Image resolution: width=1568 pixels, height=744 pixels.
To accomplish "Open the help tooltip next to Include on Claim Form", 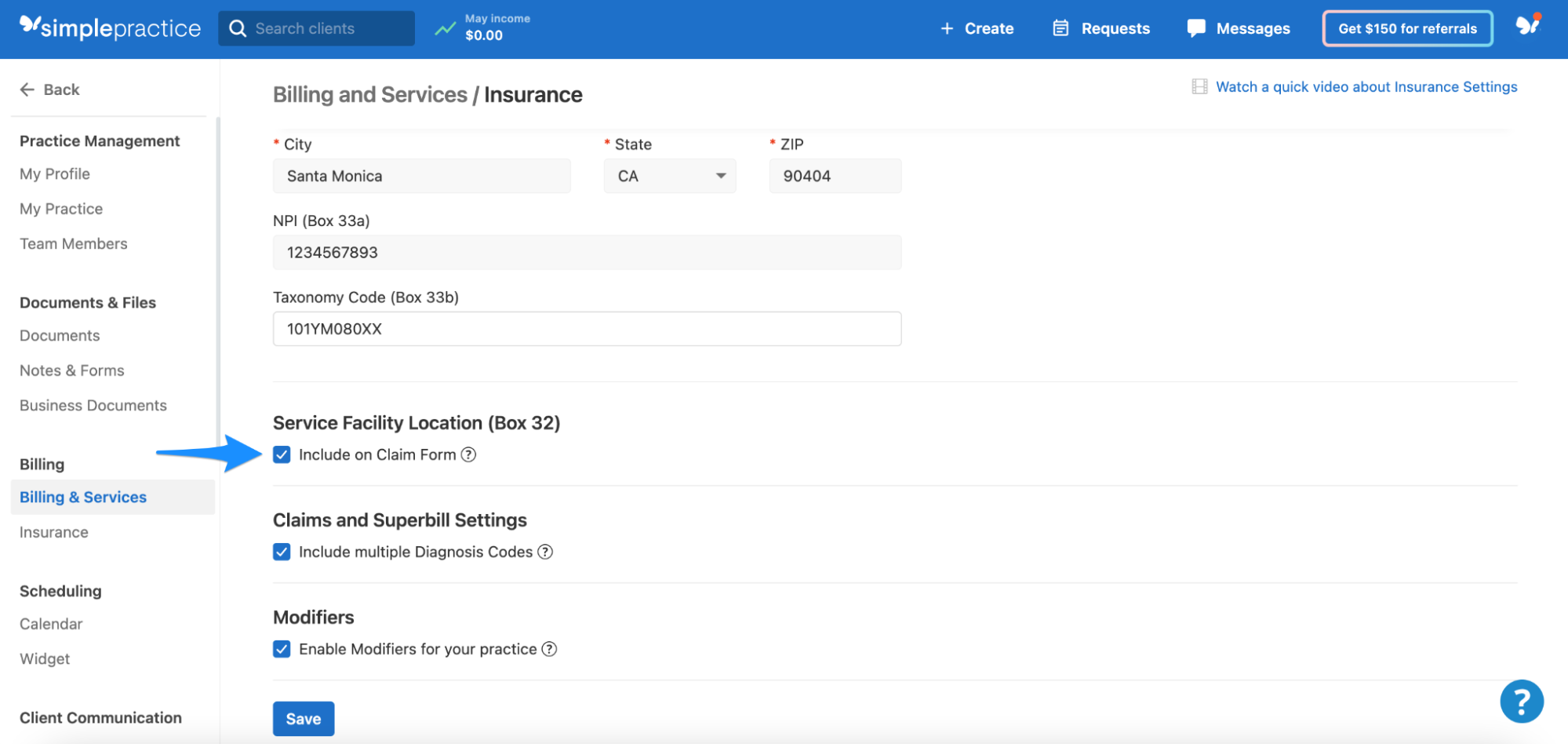I will [x=469, y=454].
